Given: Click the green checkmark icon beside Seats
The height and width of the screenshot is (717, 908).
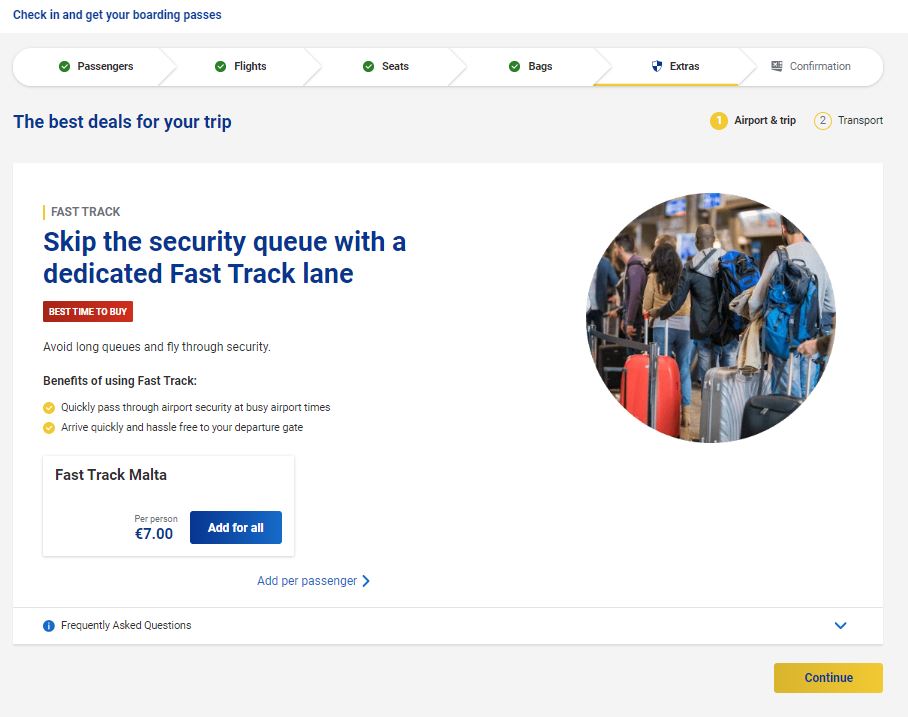Looking at the screenshot, I should (x=368, y=67).
